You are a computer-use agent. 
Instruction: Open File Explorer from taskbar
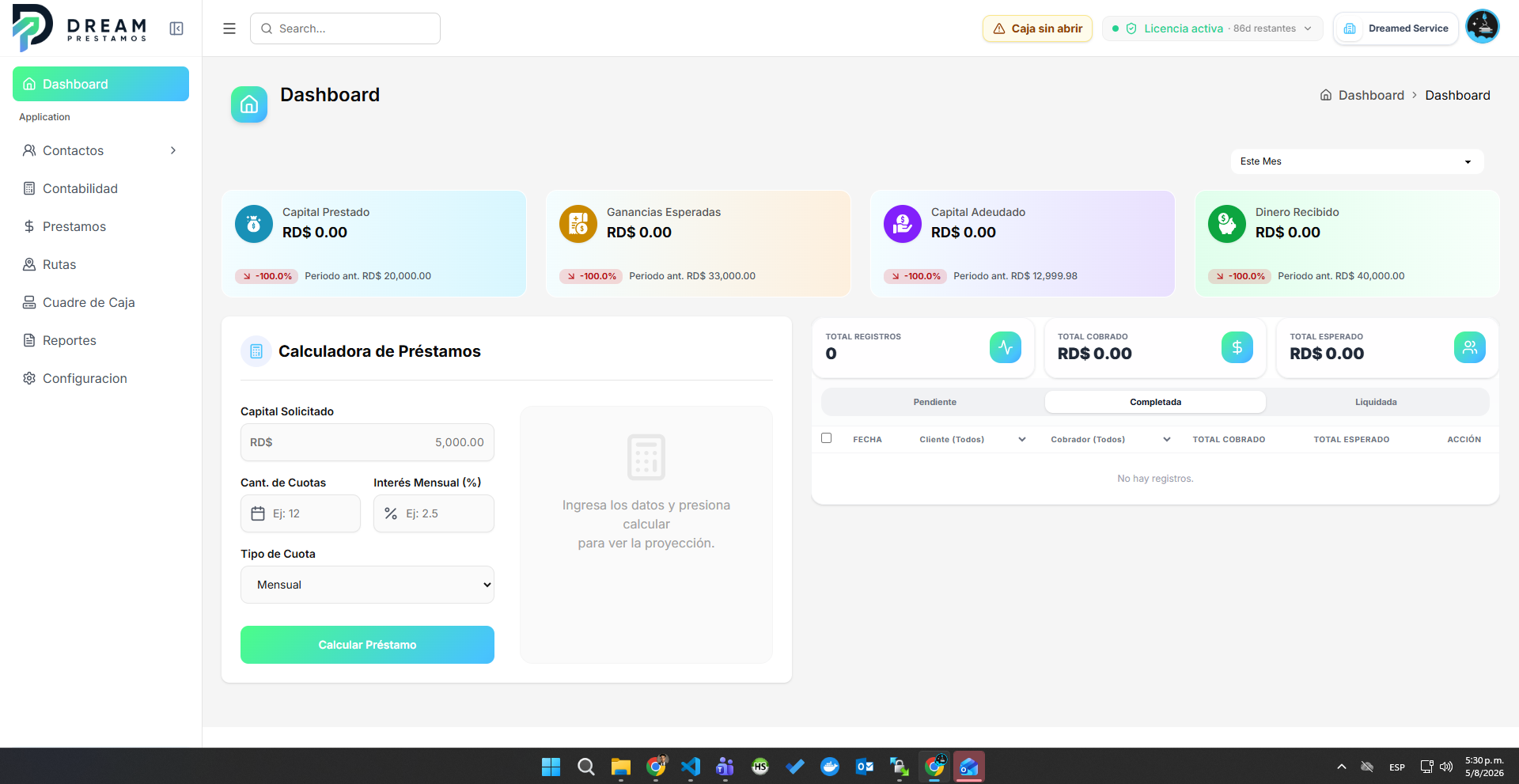tap(620, 767)
